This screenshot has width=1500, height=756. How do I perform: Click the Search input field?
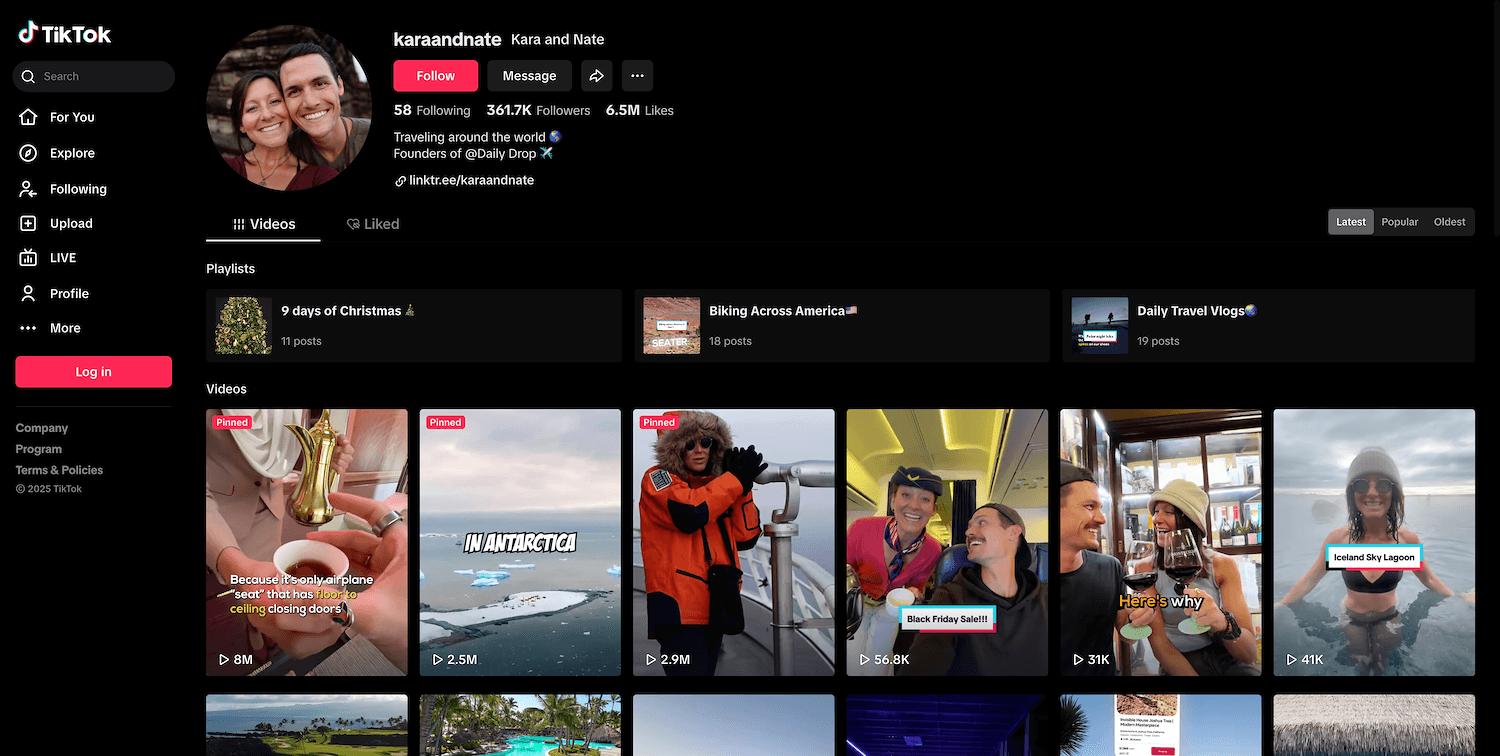click(100, 77)
